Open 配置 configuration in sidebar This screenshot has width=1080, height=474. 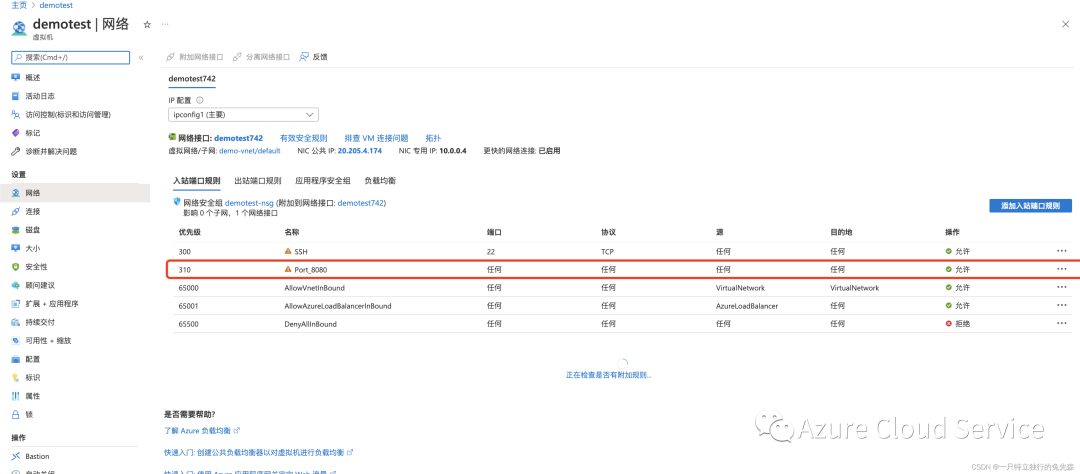[32, 359]
